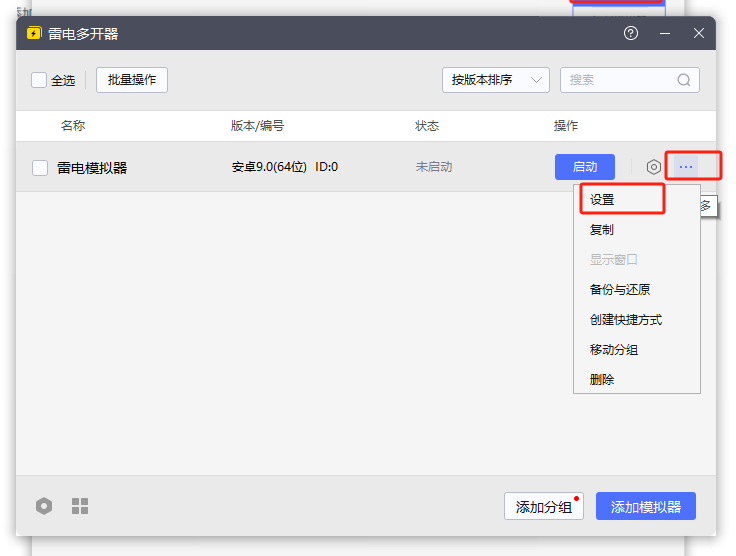736x556 pixels.
Task: Open the help question mark icon
Action: tap(631, 33)
